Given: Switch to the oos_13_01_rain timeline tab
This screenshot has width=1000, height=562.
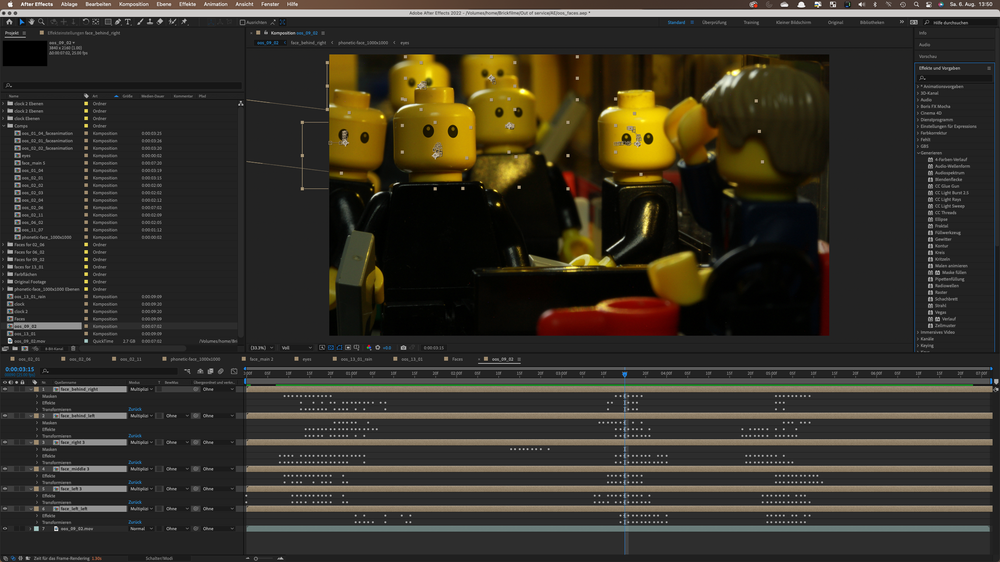Looking at the screenshot, I should pos(356,359).
